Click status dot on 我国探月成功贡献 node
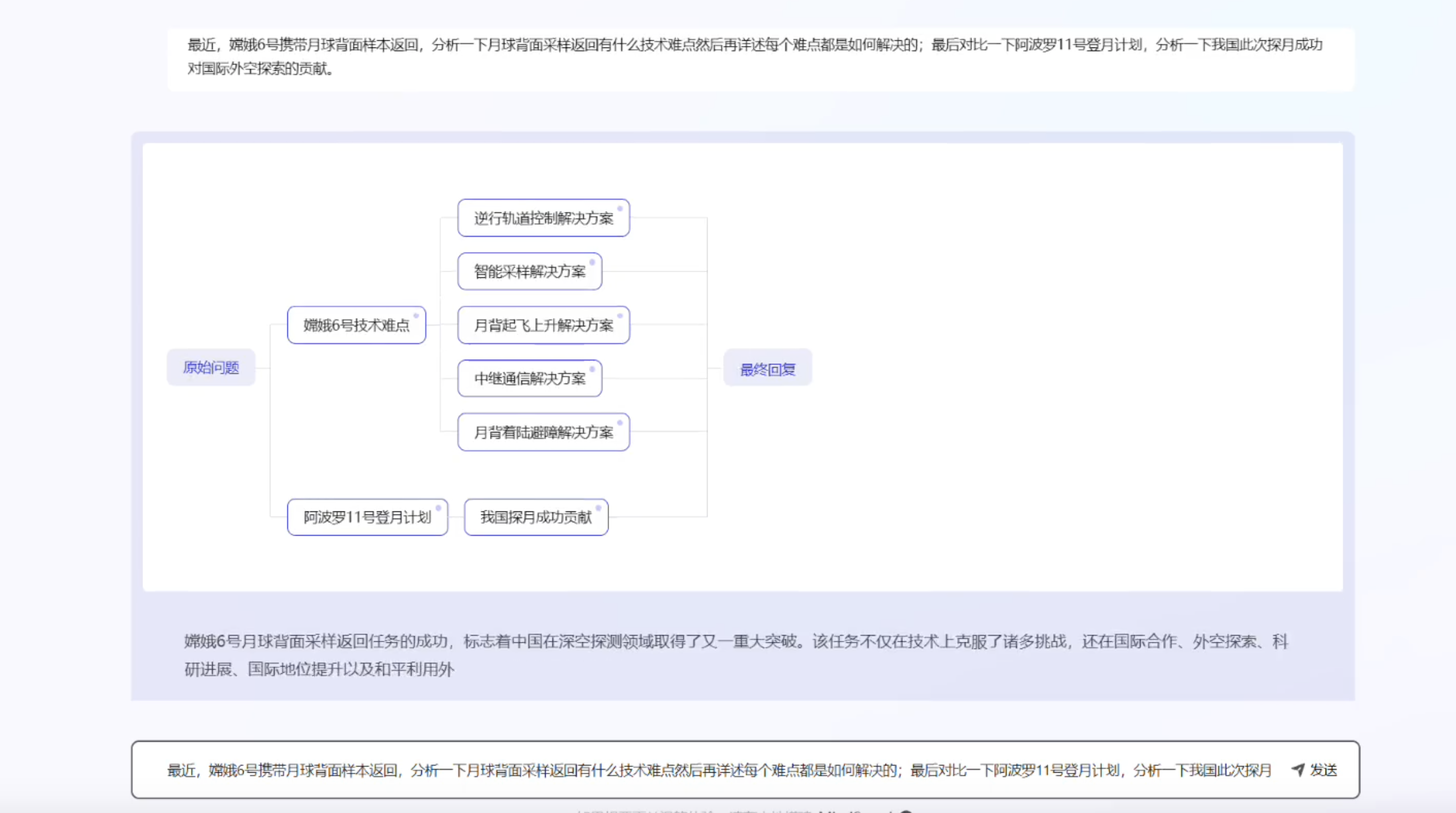Image resolution: width=1456 pixels, height=813 pixels. click(598, 508)
